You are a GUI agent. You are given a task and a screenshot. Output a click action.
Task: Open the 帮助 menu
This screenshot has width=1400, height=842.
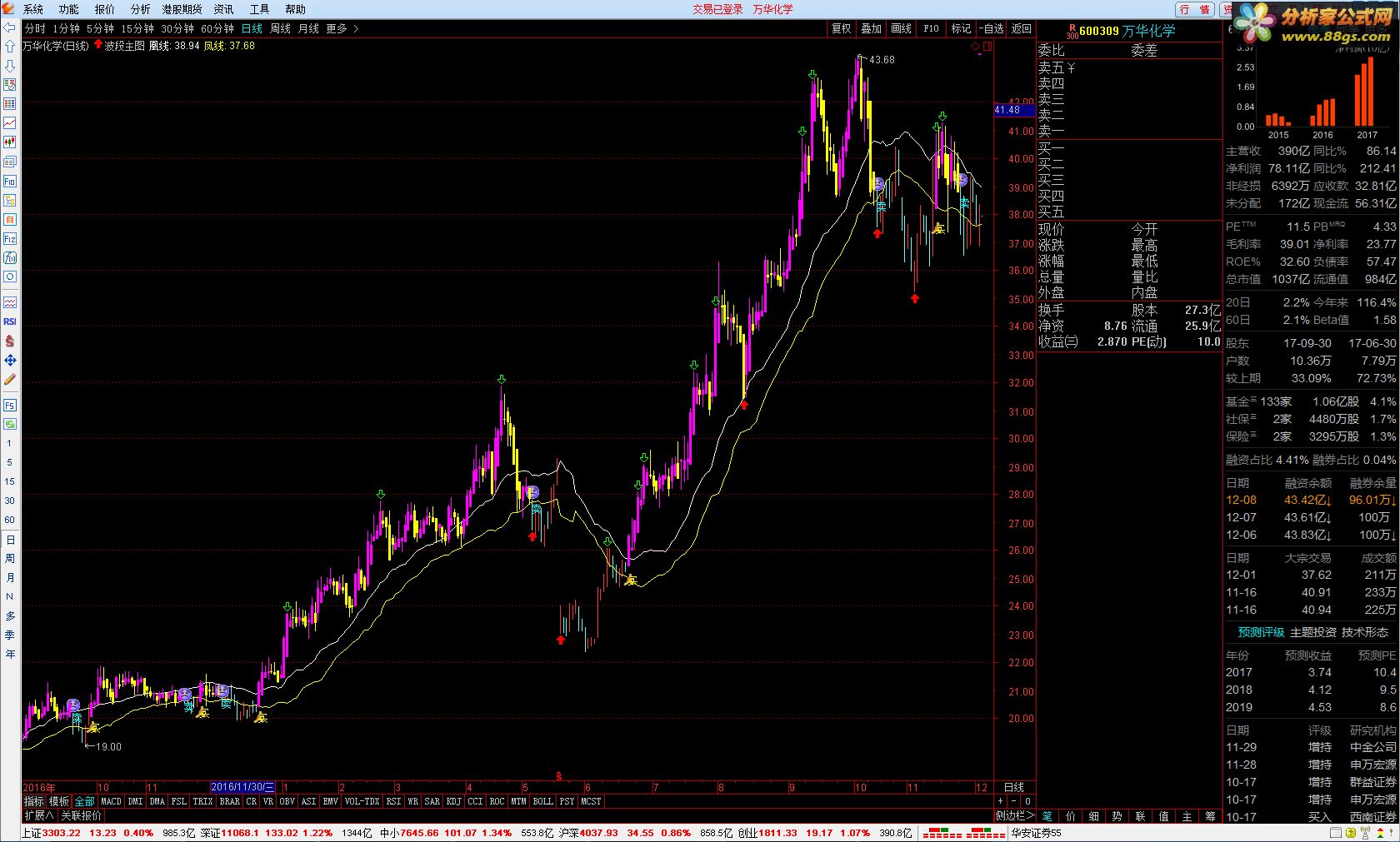click(x=296, y=9)
